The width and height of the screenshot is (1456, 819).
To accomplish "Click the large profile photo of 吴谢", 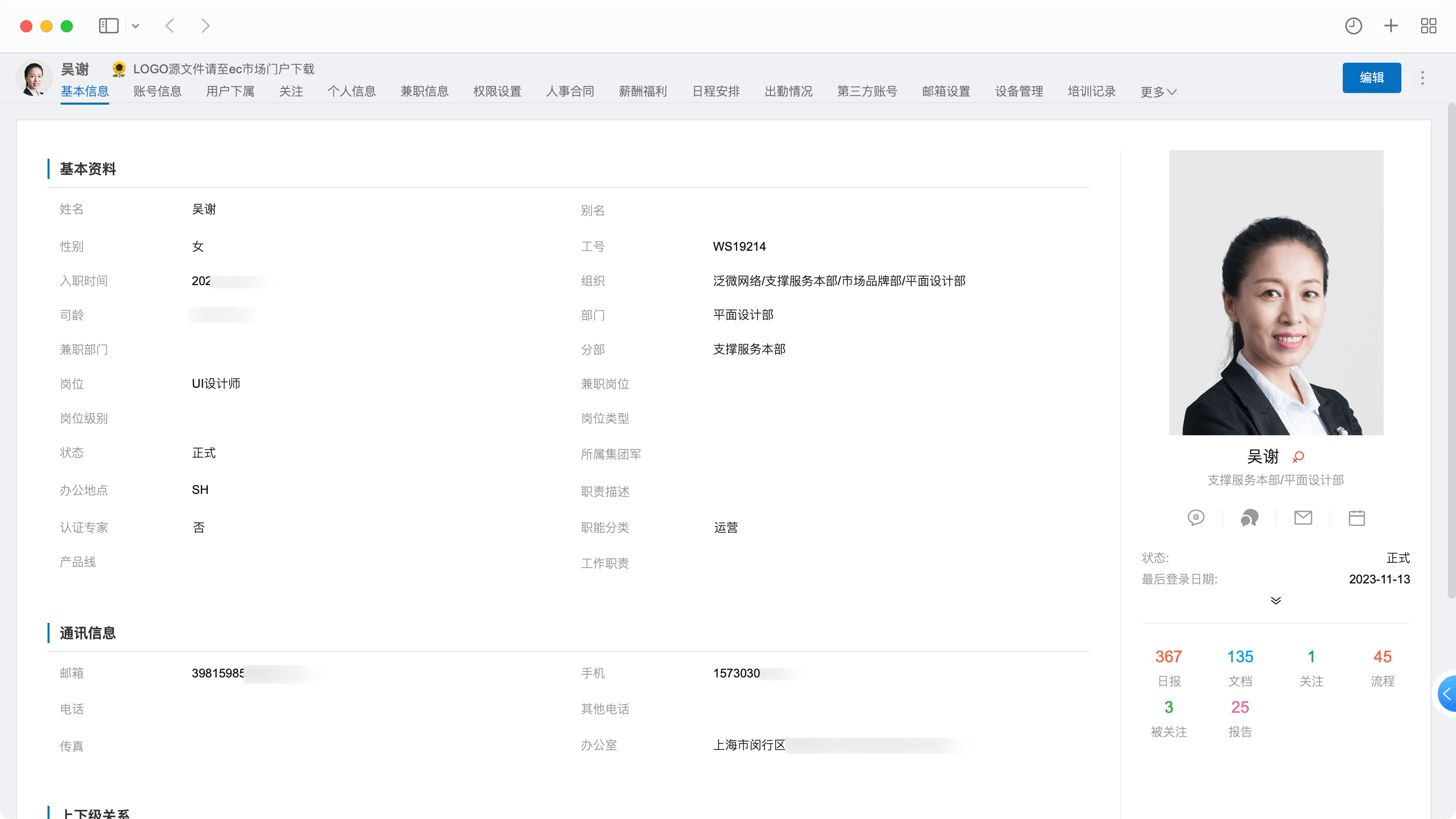I will (1276, 293).
